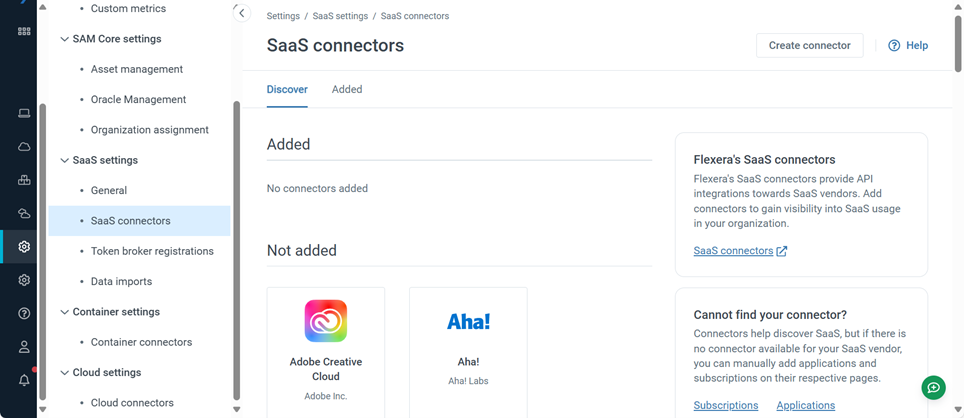Click the highlighted settings gear rail icon
Screen dimensions: 964x418
coord(24,246)
